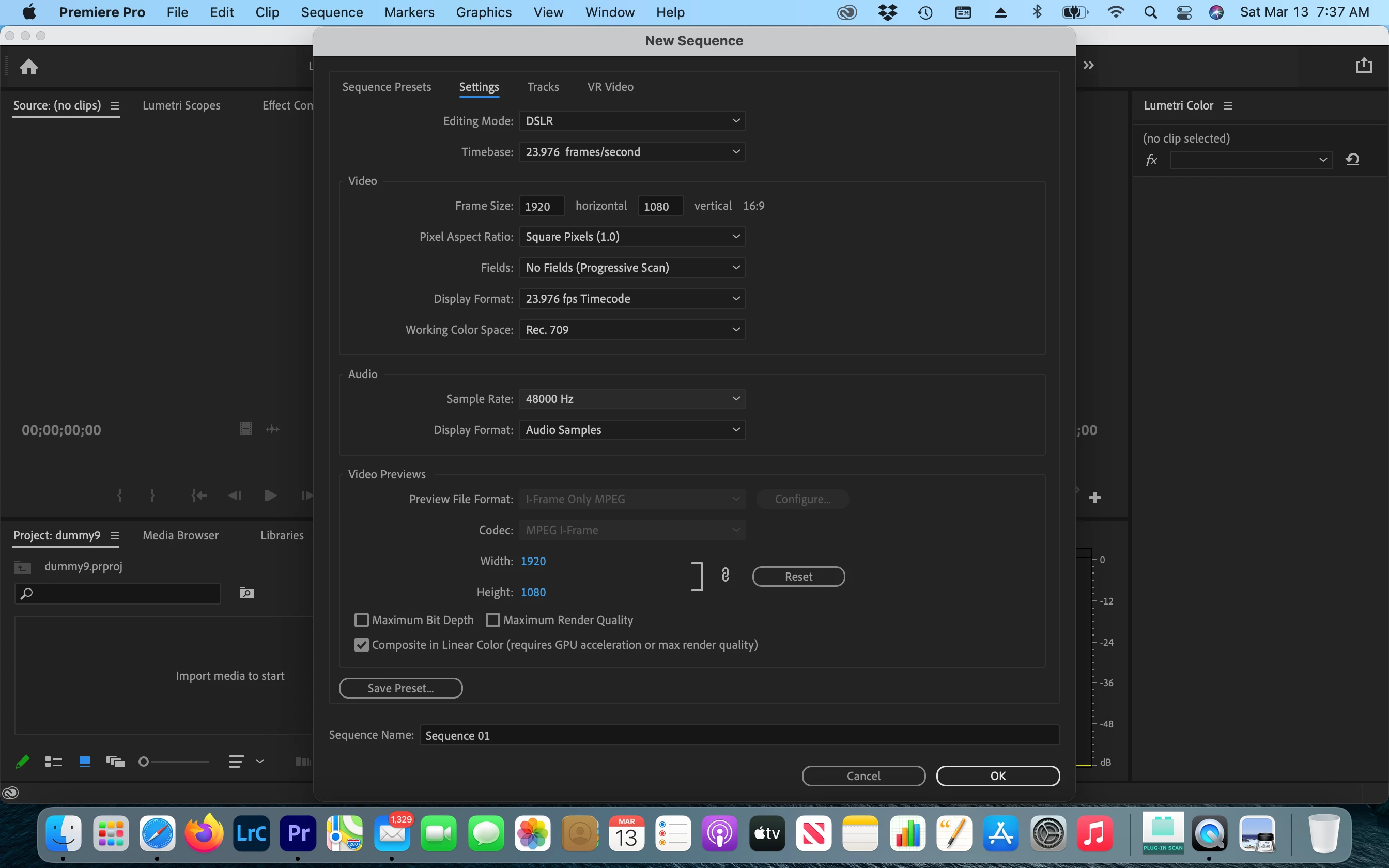Click the Save Preset button
This screenshot has height=868, width=1389.
click(x=400, y=688)
